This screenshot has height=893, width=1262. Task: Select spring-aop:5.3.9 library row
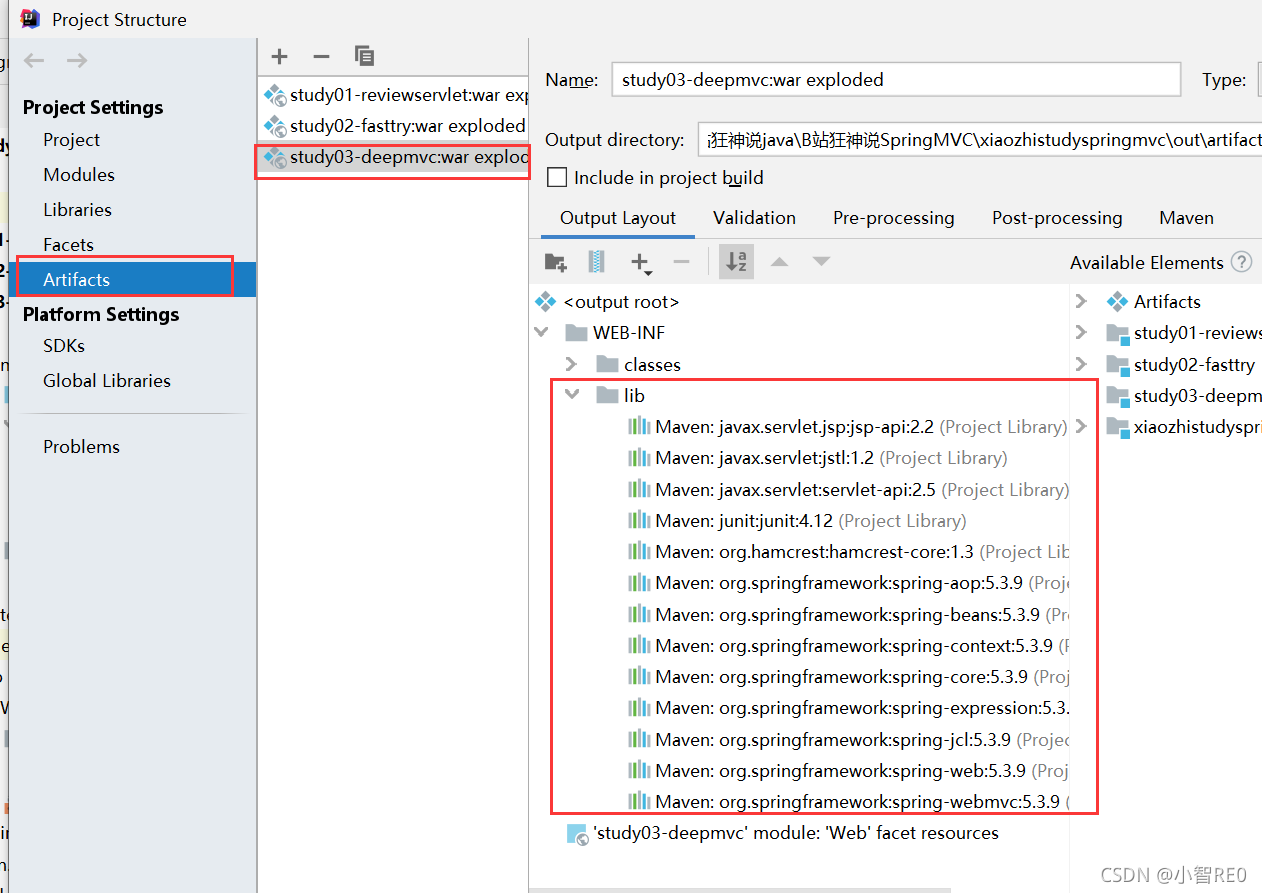pos(848,583)
